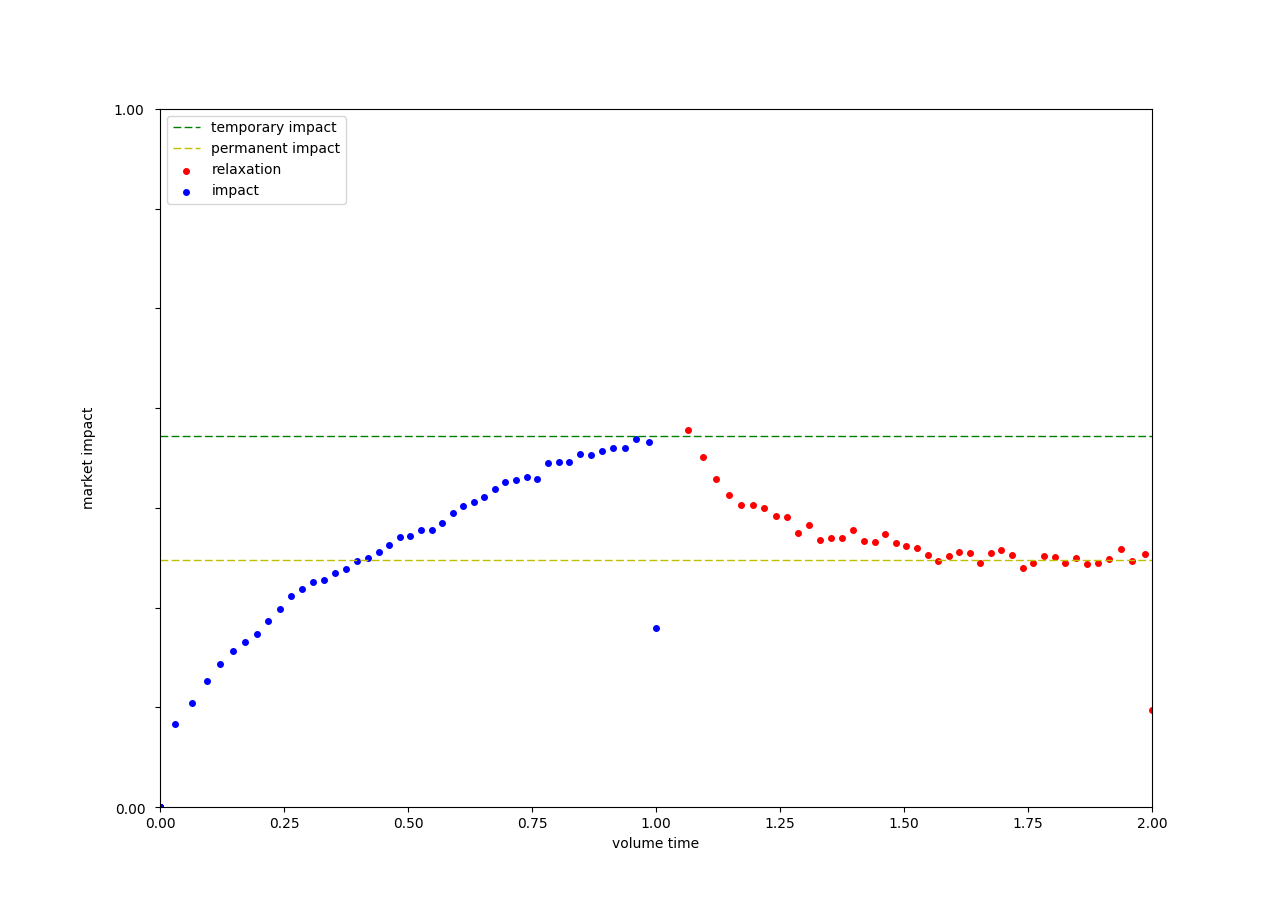Click the first red relaxation point above green line
Viewport: 1280px width, 907px height.
(x=688, y=430)
